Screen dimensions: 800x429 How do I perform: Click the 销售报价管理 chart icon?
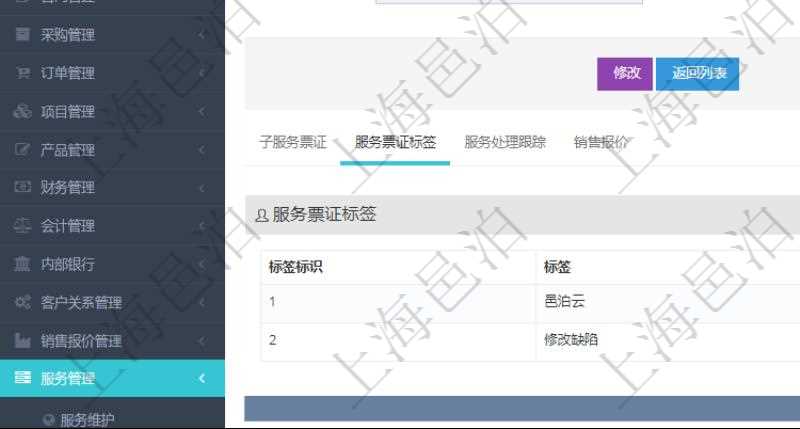click(22, 341)
